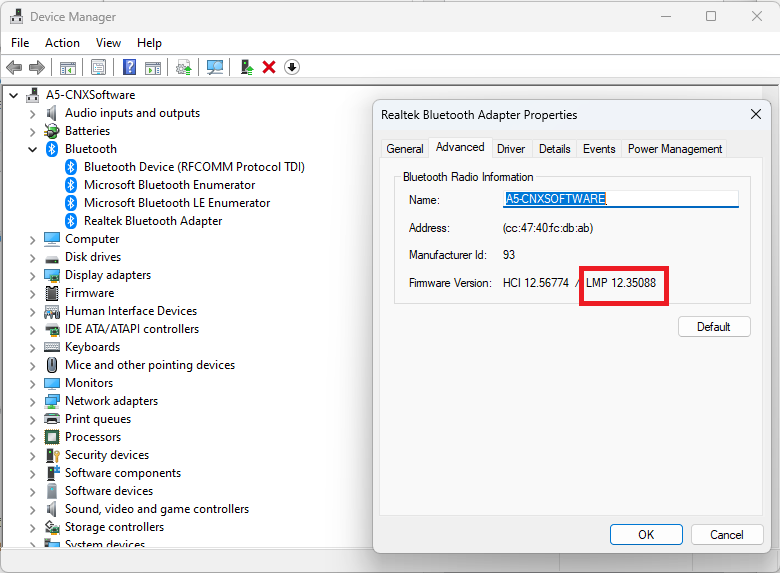Switch to the Events tab
780x580 pixels.
pos(599,149)
